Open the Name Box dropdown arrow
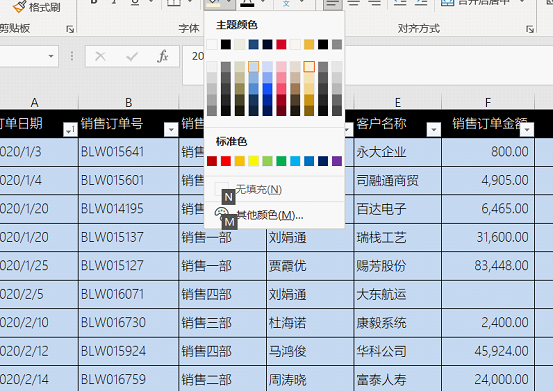553x391 pixels. (x=51, y=56)
